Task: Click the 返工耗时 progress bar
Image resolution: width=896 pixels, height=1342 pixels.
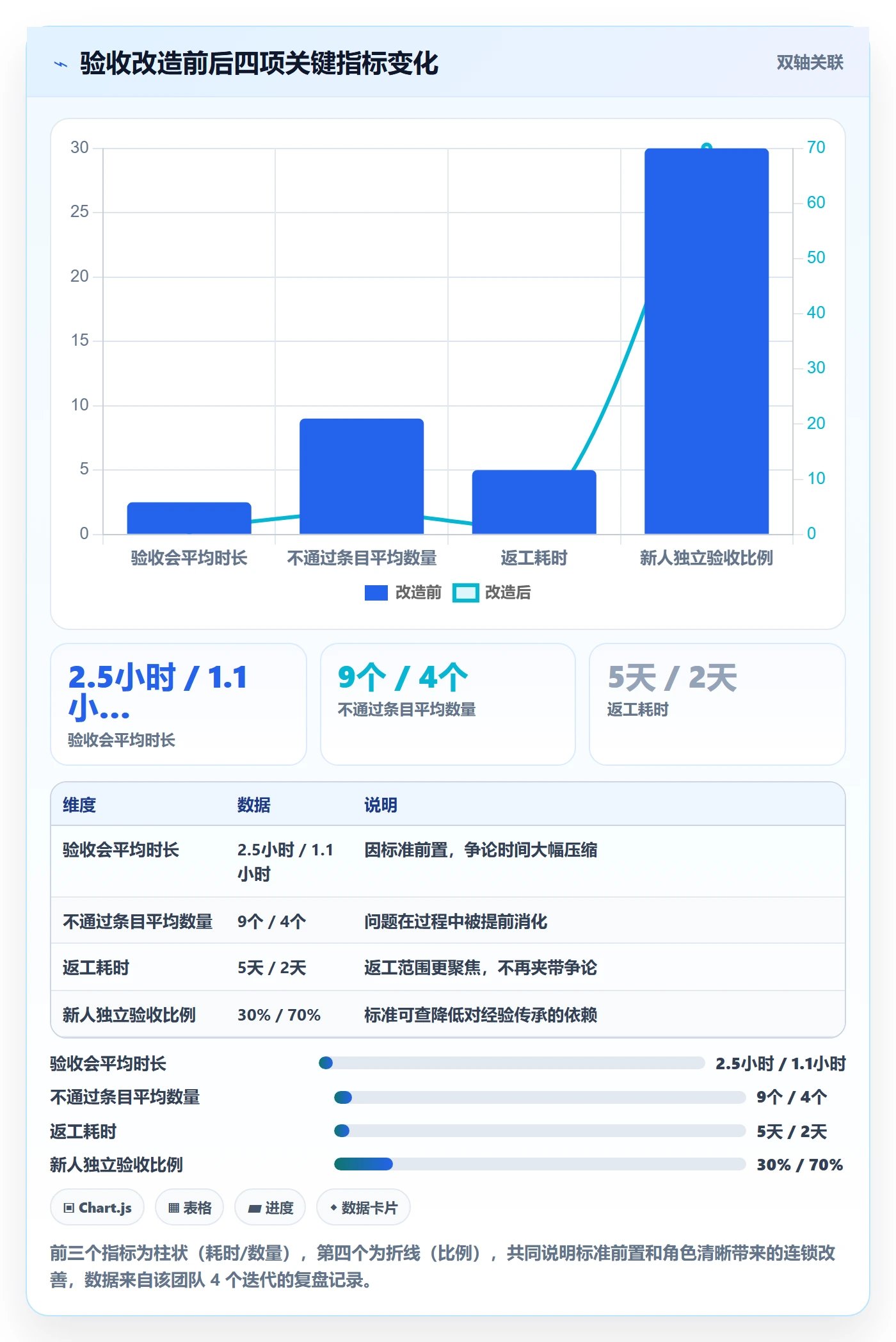Action: coord(540,1131)
